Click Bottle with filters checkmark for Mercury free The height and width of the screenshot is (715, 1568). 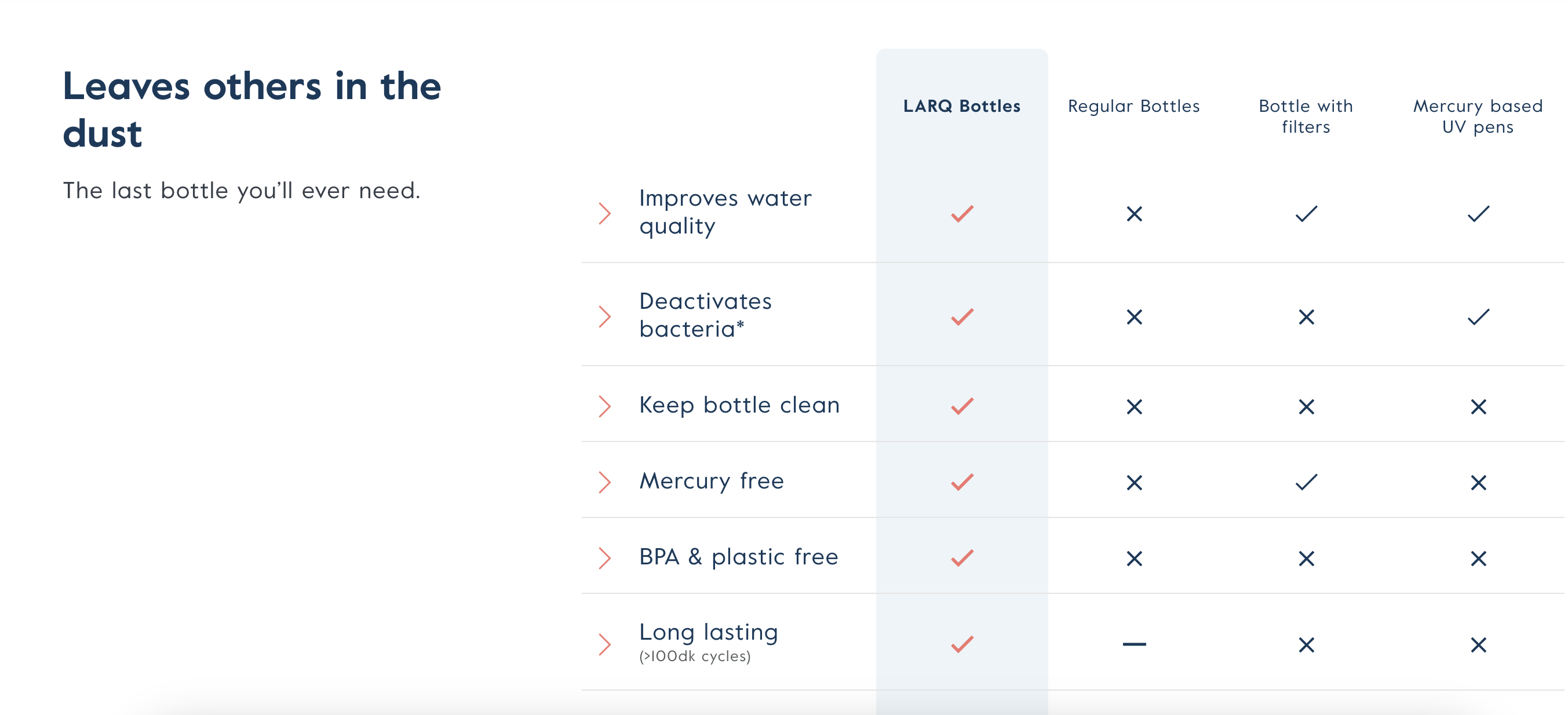click(x=1306, y=482)
